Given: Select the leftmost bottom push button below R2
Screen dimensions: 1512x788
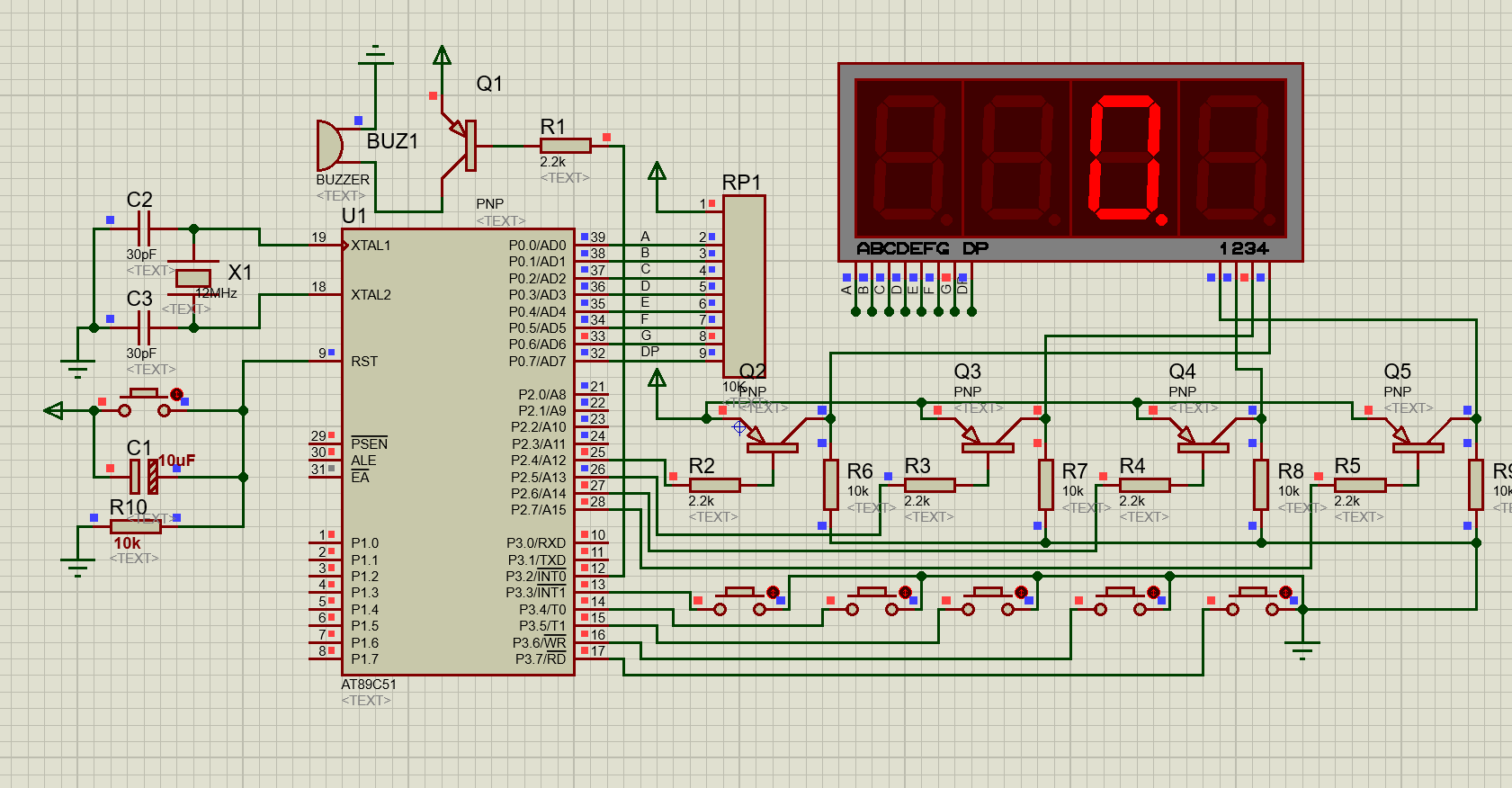Looking at the screenshot, I should [741, 600].
